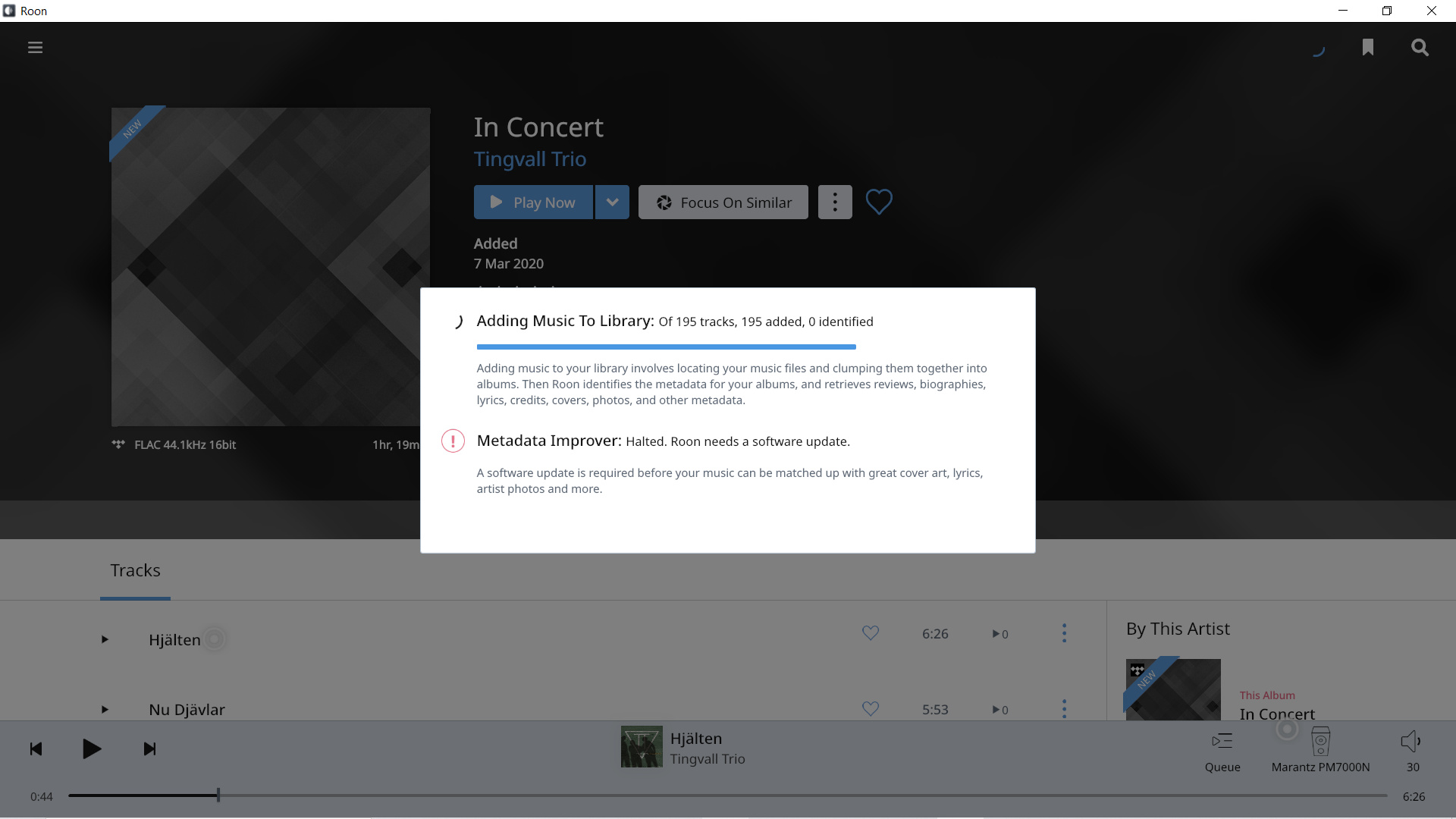The width and height of the screenshot is (1456, 819).
Task: Open three-dot menu for Nu Djävlar track
Action: coord(1064,709)
